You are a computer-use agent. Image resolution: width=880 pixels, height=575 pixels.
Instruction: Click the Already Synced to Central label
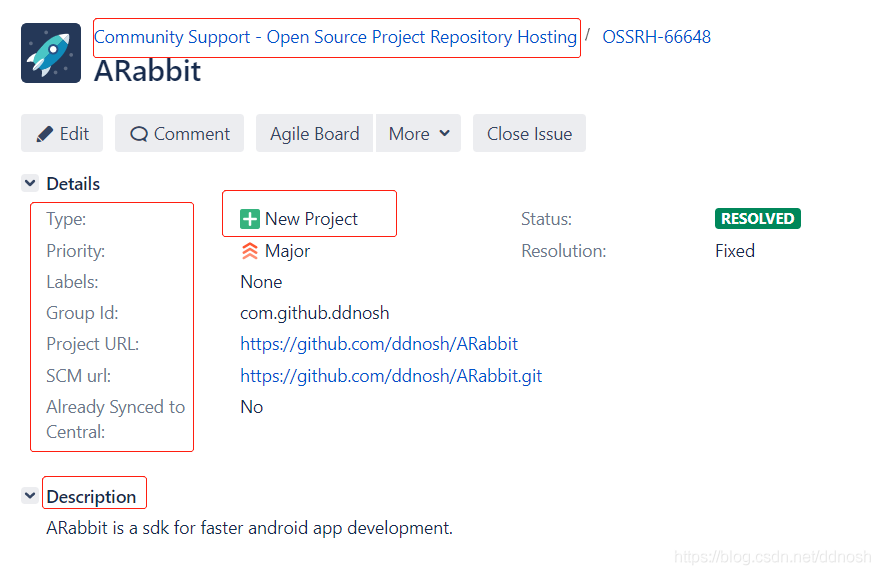[116, 419]
